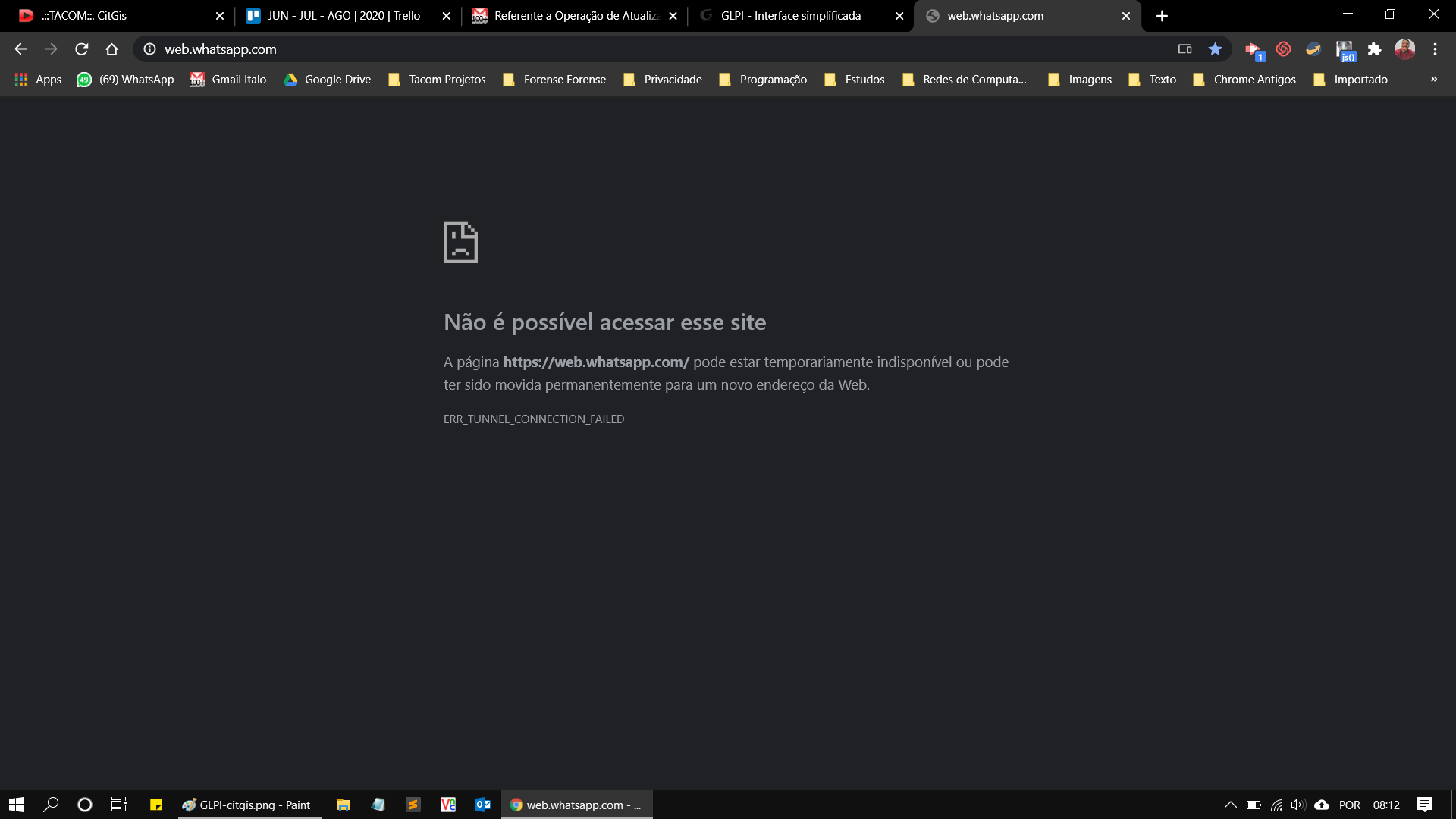1456x819 pixels.
Task: Expand the Texto bookmark folder
Action: (x=1153, y=80)
